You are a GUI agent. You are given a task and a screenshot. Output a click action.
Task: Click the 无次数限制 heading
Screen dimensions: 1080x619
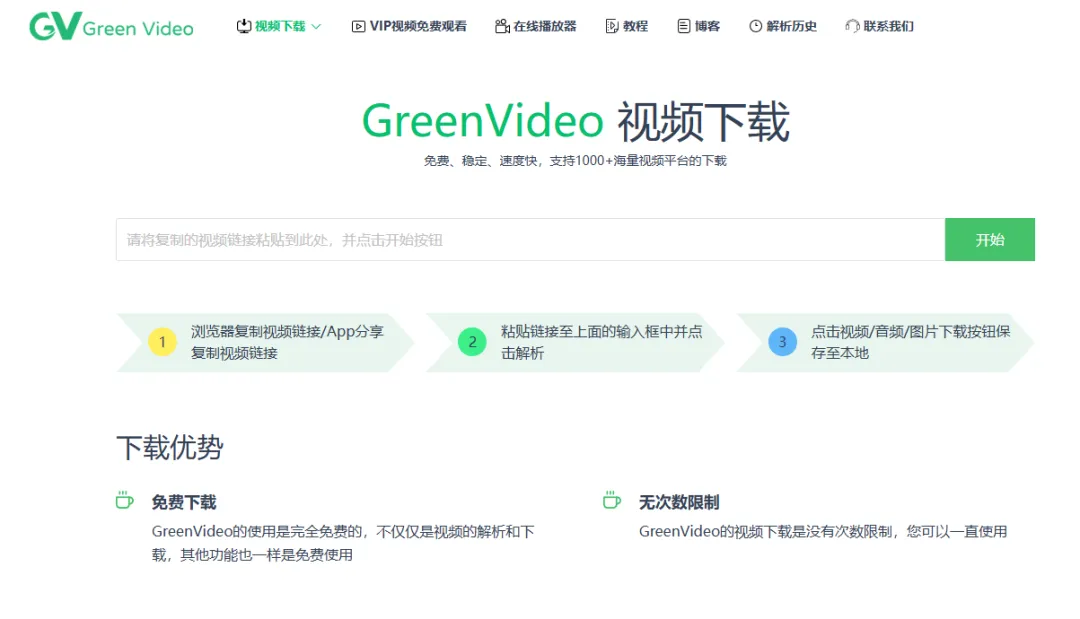(679, 503)
